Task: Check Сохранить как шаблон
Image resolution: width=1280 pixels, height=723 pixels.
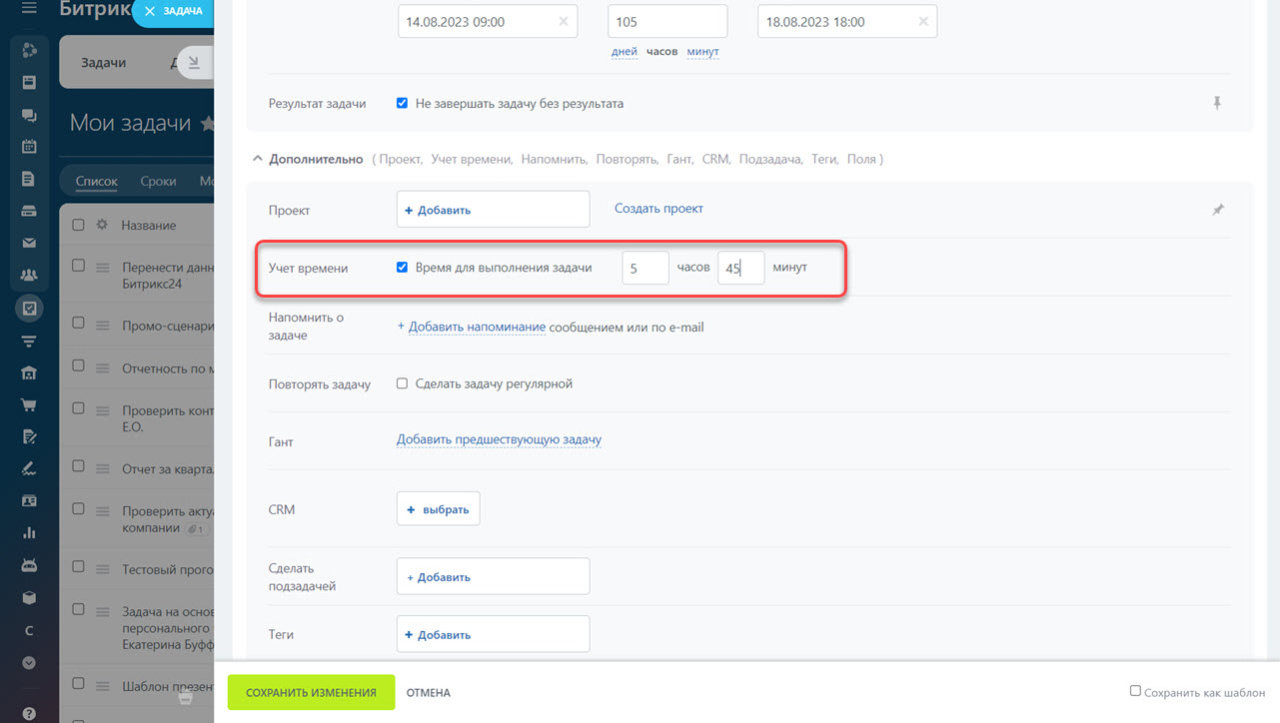Action: click(1135, 691)
